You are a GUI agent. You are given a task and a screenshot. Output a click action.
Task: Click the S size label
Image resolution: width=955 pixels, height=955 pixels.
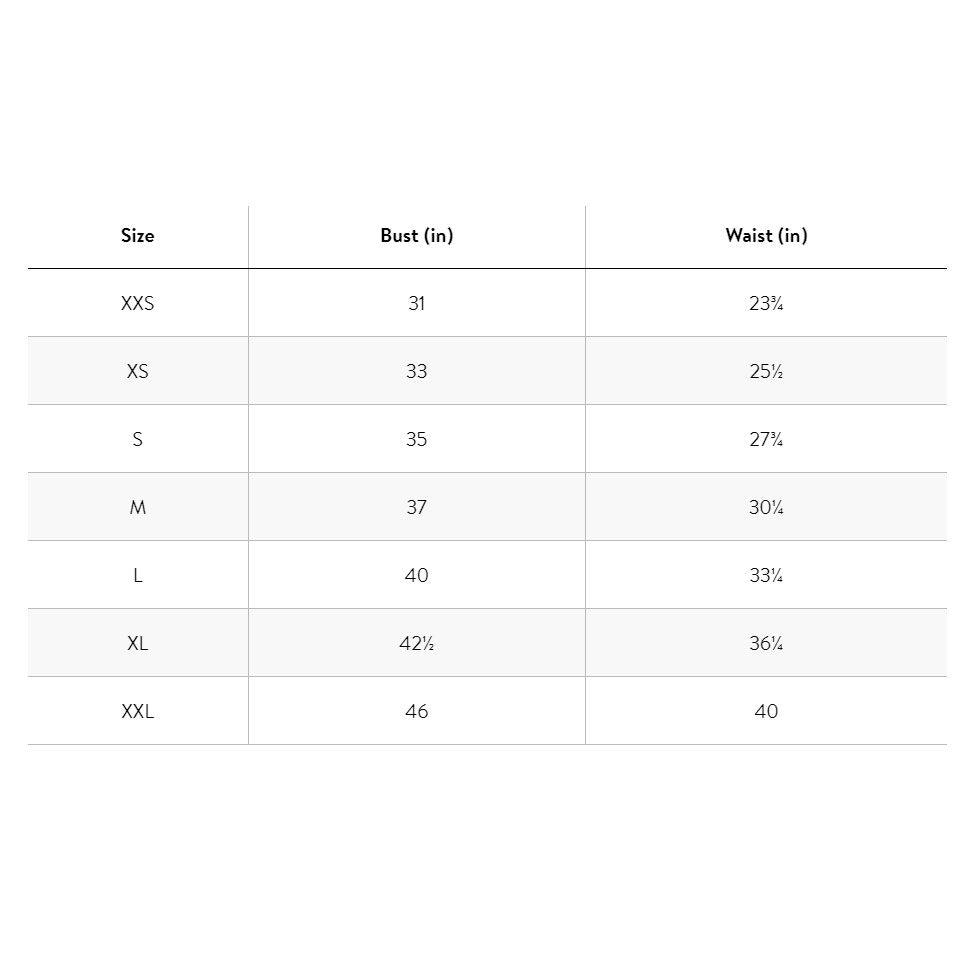coord(138,439)
